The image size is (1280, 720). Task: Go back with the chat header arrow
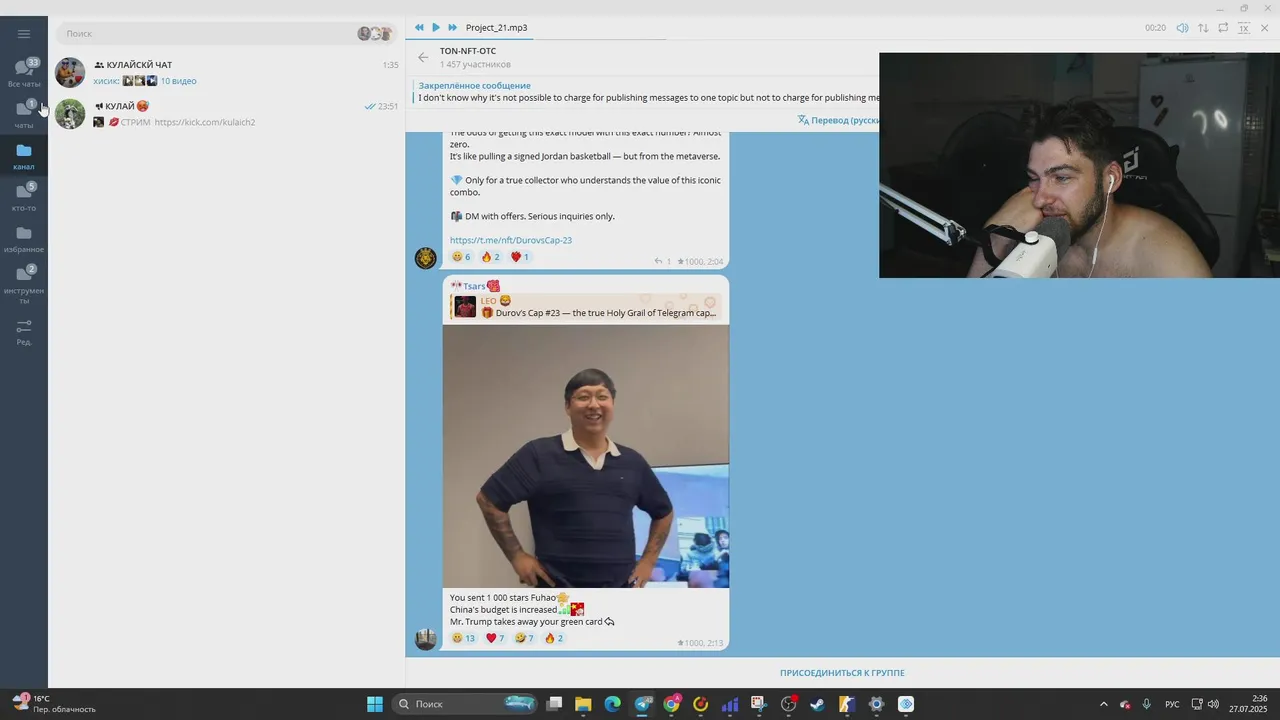(423, 57)
